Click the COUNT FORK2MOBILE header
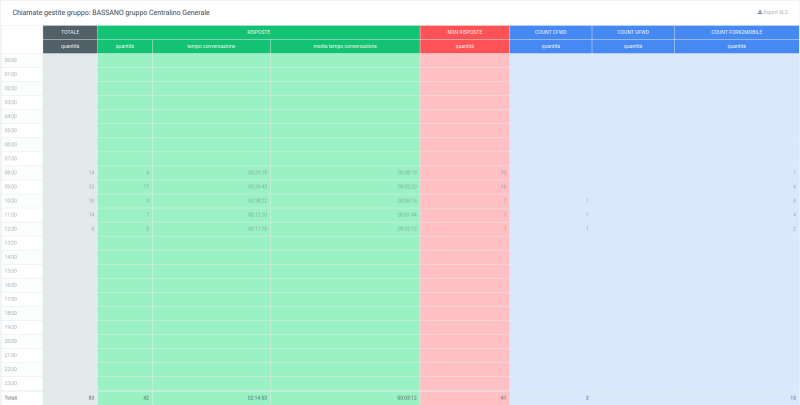This screenshot has width=800, height=405. 736,32
